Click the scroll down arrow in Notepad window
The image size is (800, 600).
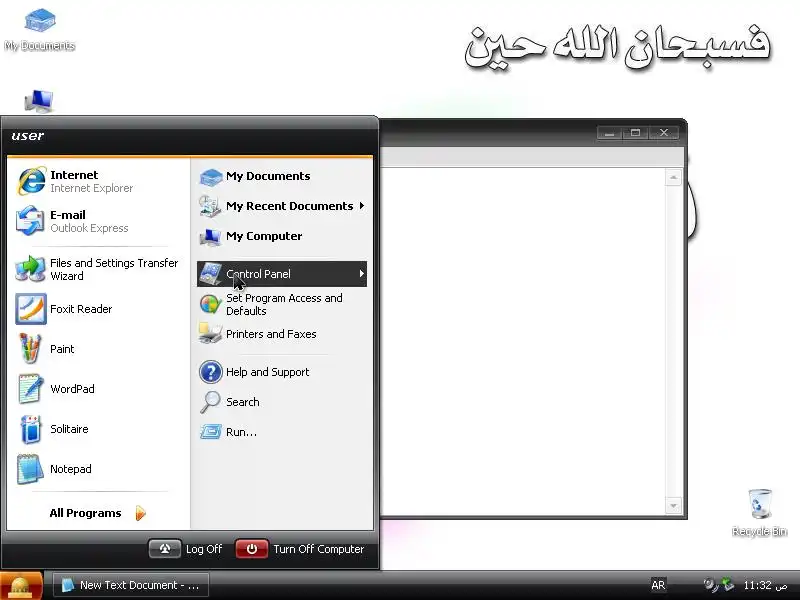point(673,506)
